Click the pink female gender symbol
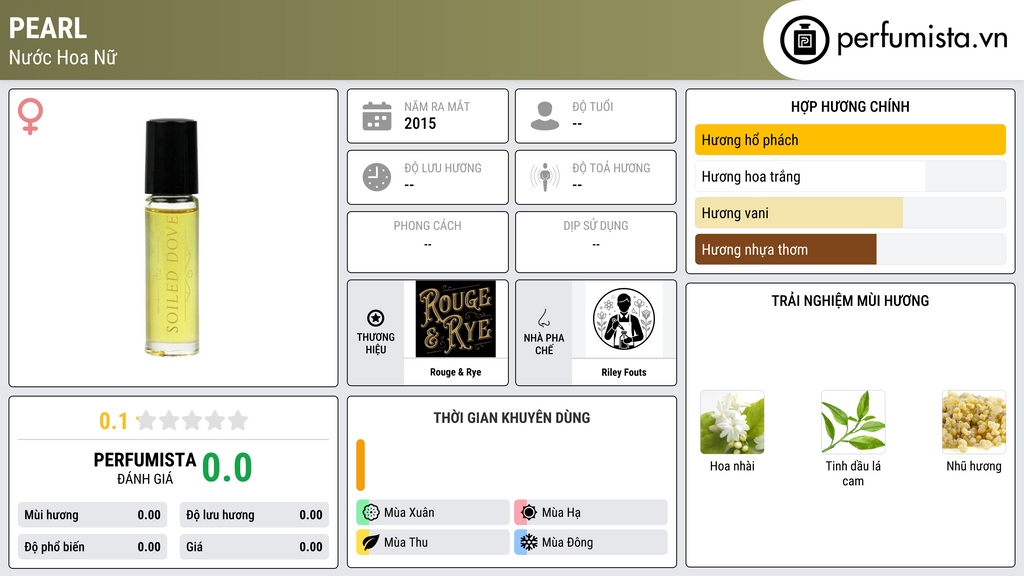This screenshot has width=1024, height=576. pos(30,116)
